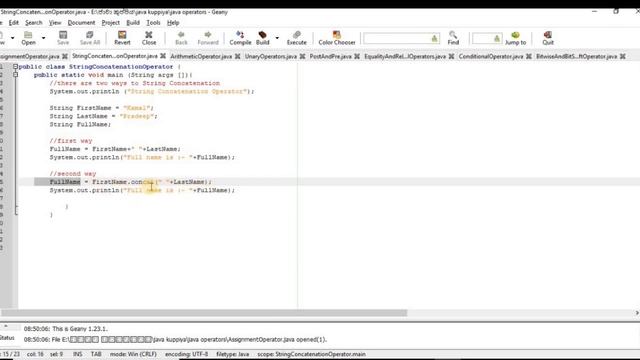Click the 'String FullName;' declaration line
This screenshot has height=360, width=640.
80,124
